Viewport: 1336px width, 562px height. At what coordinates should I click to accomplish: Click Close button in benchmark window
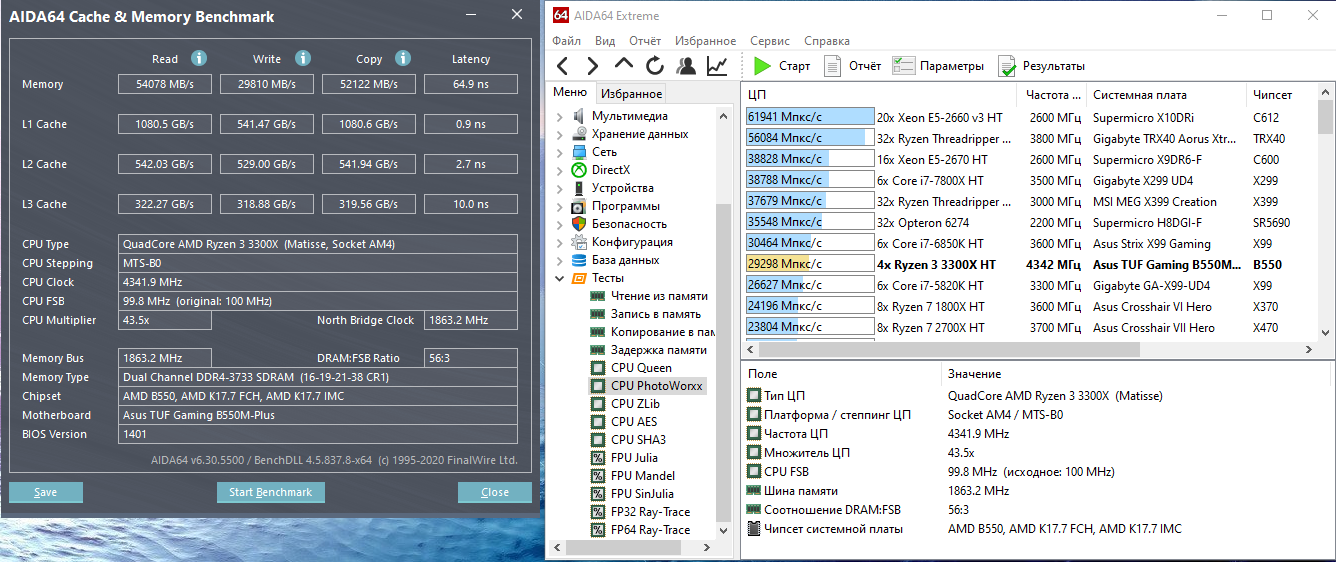(x=495, y=492)
